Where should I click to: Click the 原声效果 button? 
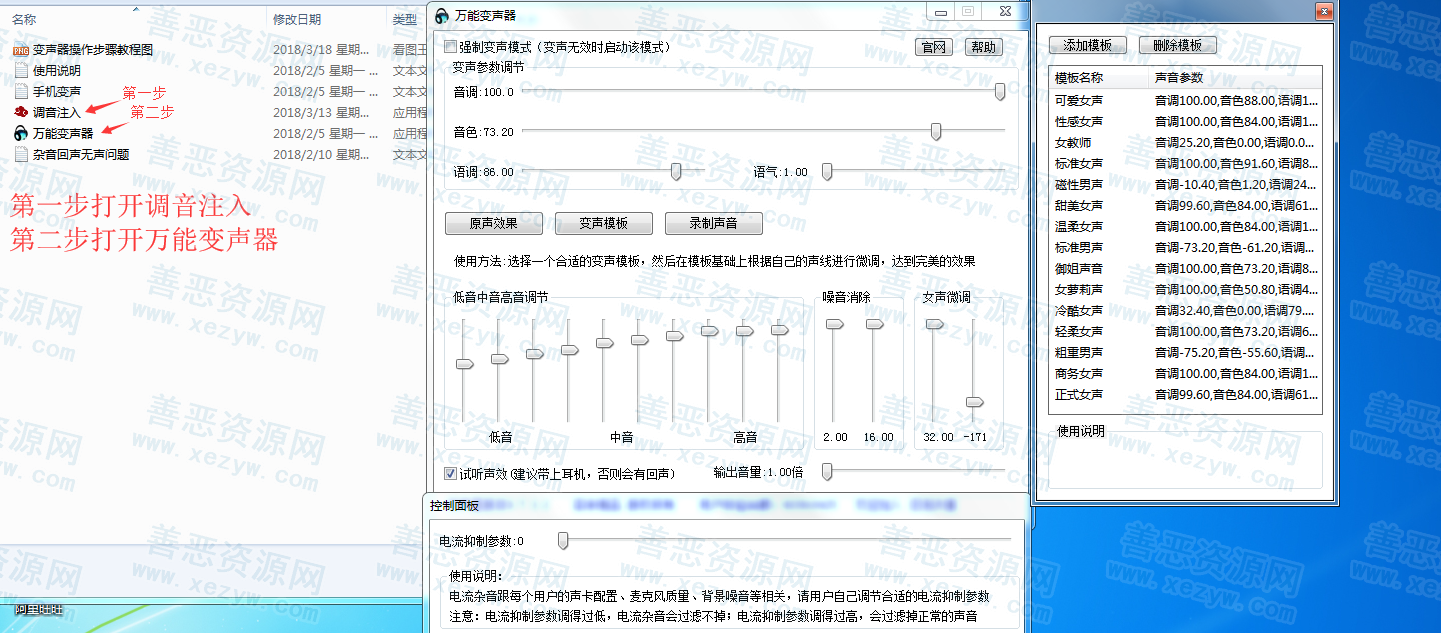[494, 223]
